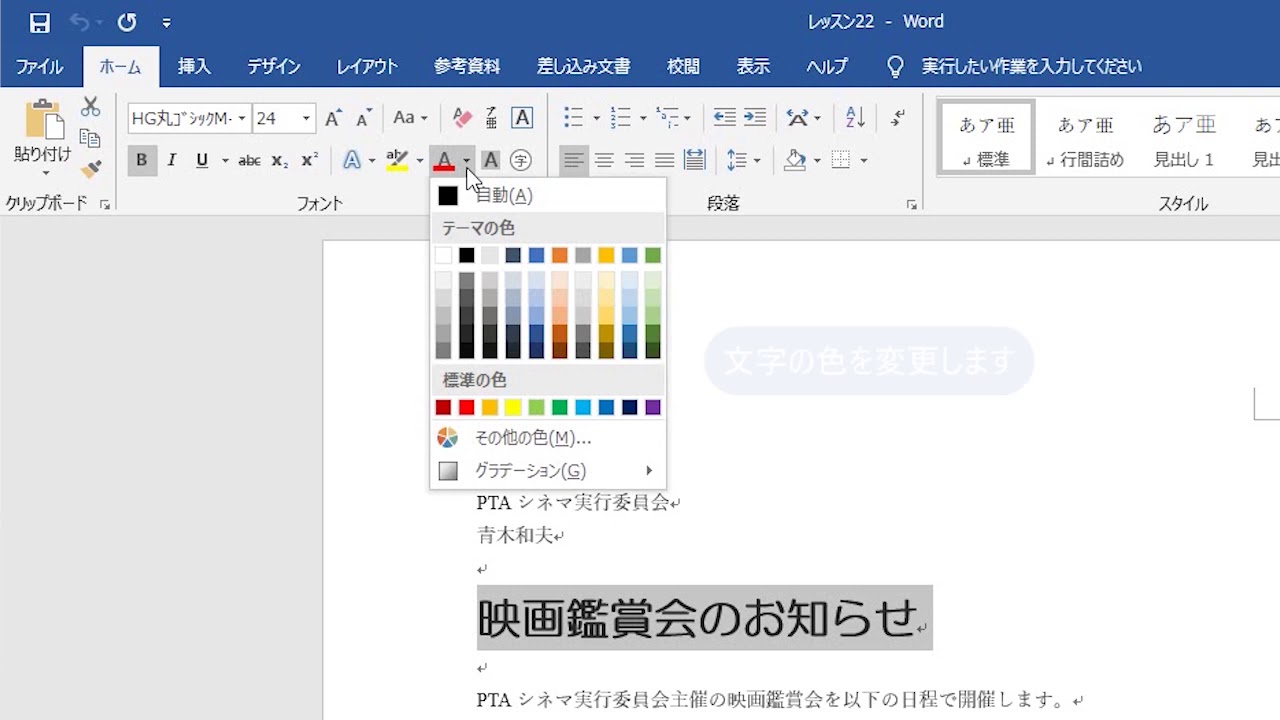Right-align the paragraph

634,160
